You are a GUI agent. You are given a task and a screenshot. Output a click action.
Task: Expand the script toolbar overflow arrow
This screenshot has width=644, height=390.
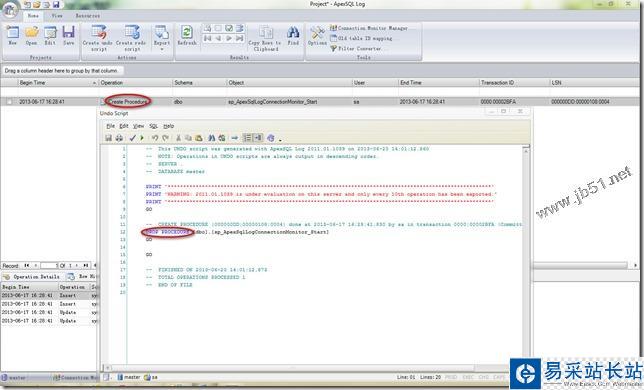tap(281, 140)
